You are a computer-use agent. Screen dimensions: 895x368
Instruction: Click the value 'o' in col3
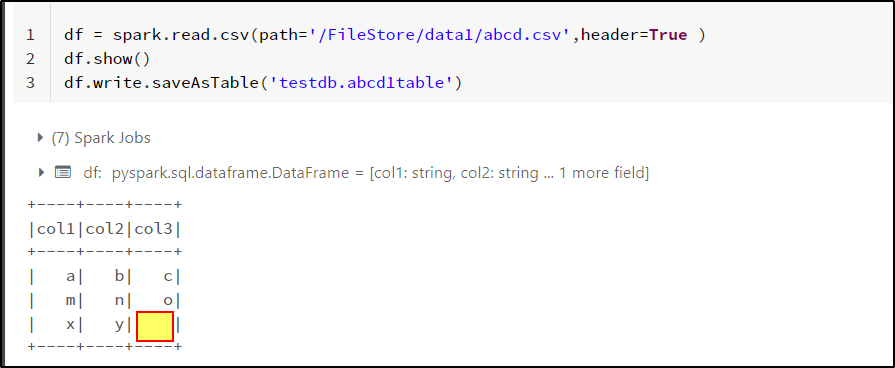(x=168, y=301)
